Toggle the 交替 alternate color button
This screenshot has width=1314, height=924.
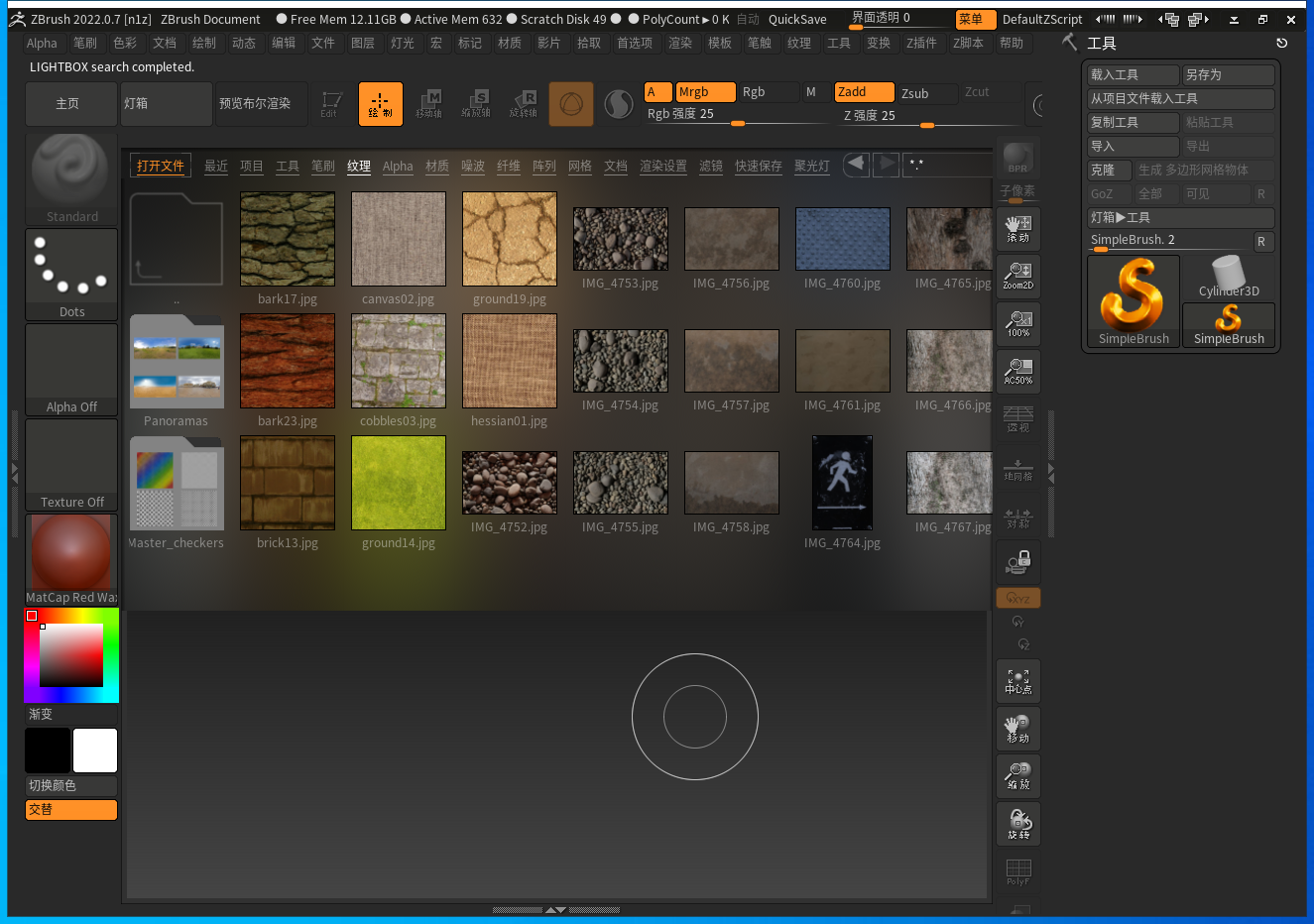click(x=71, y=810)
